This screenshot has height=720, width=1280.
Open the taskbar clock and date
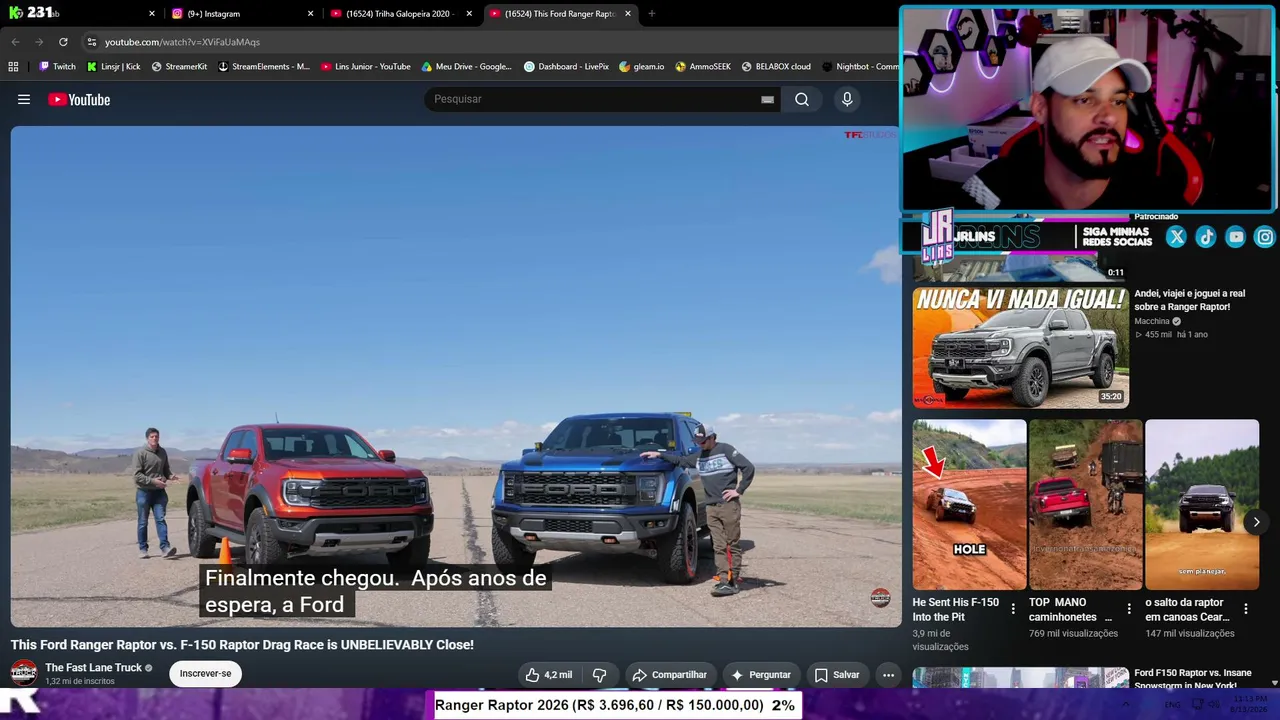1250,704
